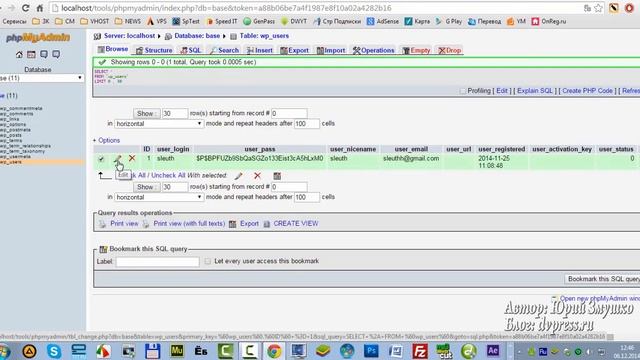Open Skype from the taskbar
The width and height of the screenshot is (640, 360).
pos(54,351)
